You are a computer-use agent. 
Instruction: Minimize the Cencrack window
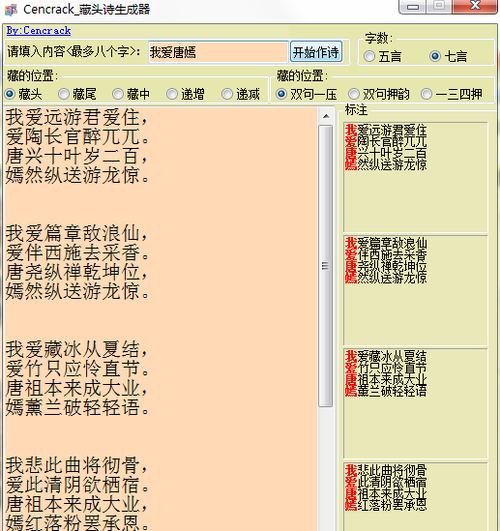pyautogui.click(x=412, y=6)
